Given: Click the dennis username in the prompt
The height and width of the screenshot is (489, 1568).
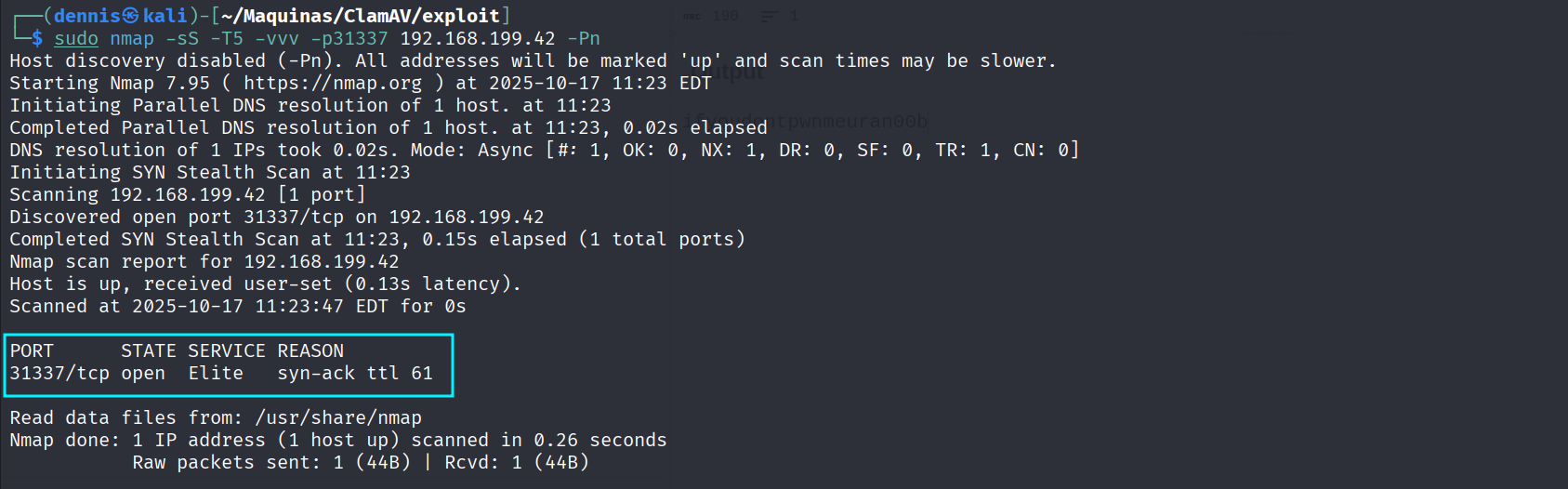Looking at the screenshot, I should click(x=87, y=16).
